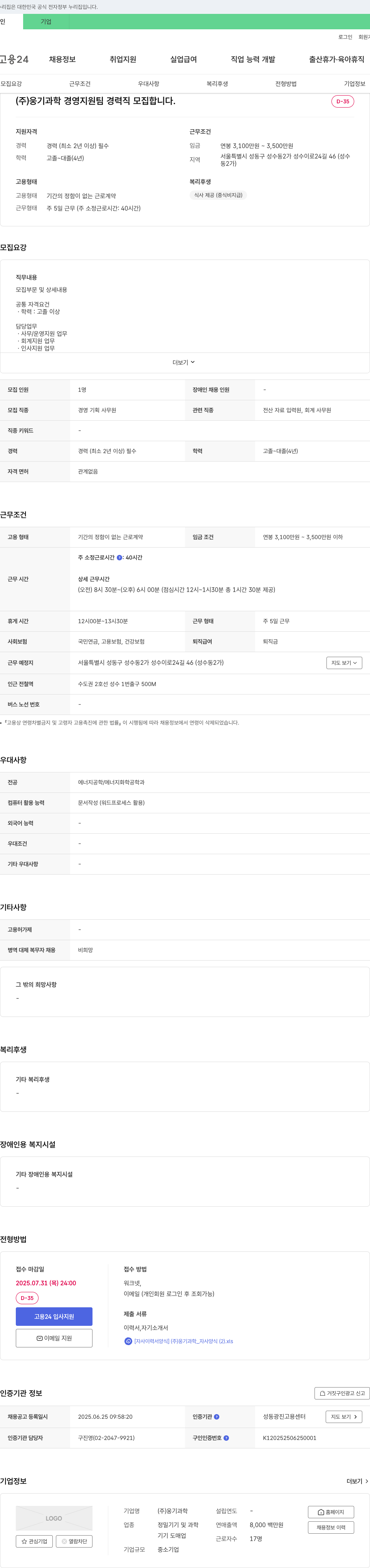Open 지도 보기 for 성동광진고용센터

point(344,1416)
